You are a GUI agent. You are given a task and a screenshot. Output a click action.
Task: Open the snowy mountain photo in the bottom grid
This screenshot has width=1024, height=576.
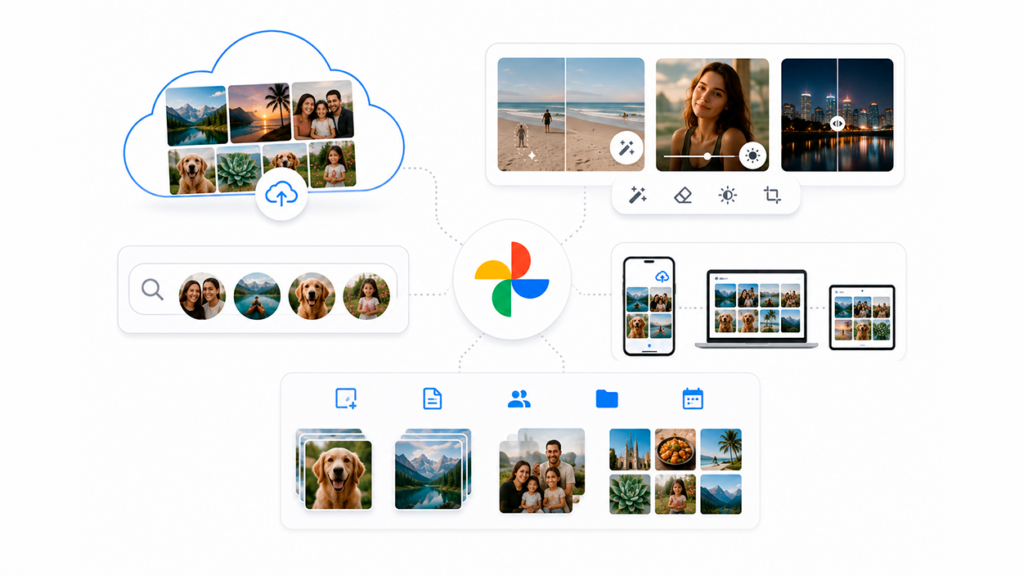pyautogui.click(x=721, y=494)
